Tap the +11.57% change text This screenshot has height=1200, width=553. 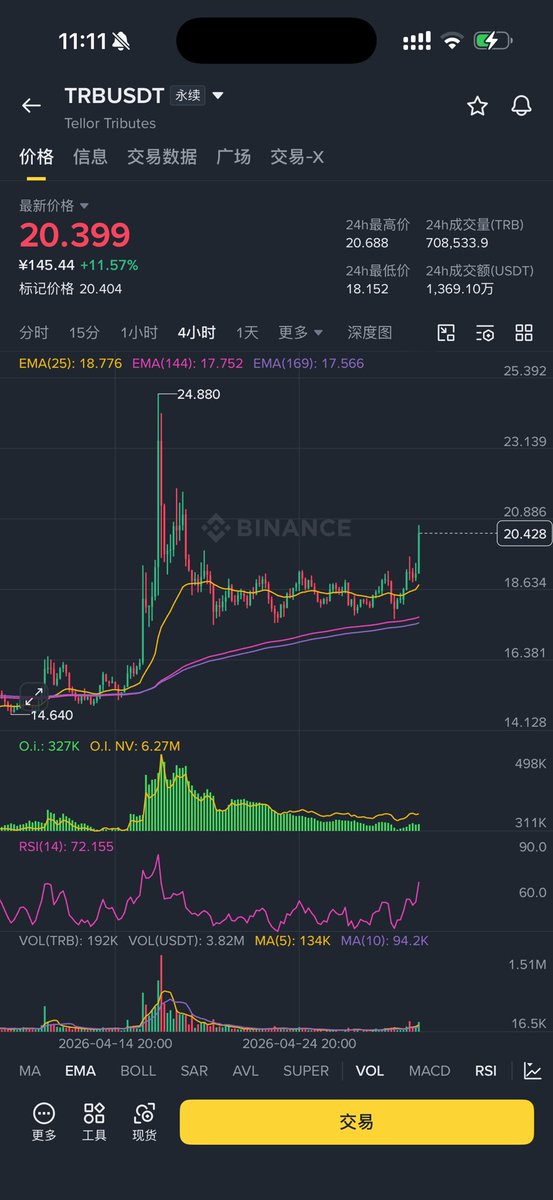click(109, 265)
